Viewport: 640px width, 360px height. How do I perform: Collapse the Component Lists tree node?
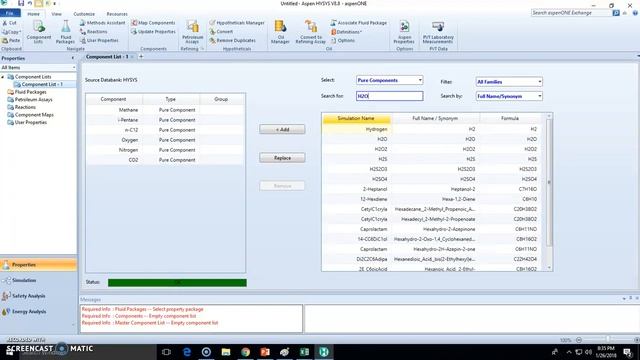coord(3,77)
